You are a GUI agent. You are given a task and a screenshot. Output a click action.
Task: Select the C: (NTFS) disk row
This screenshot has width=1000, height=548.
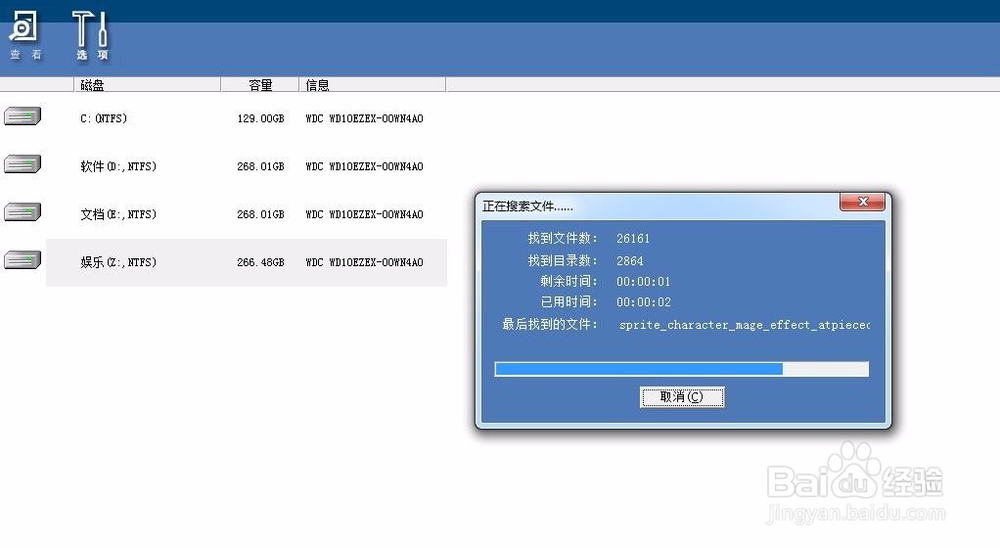coord(246,119)
